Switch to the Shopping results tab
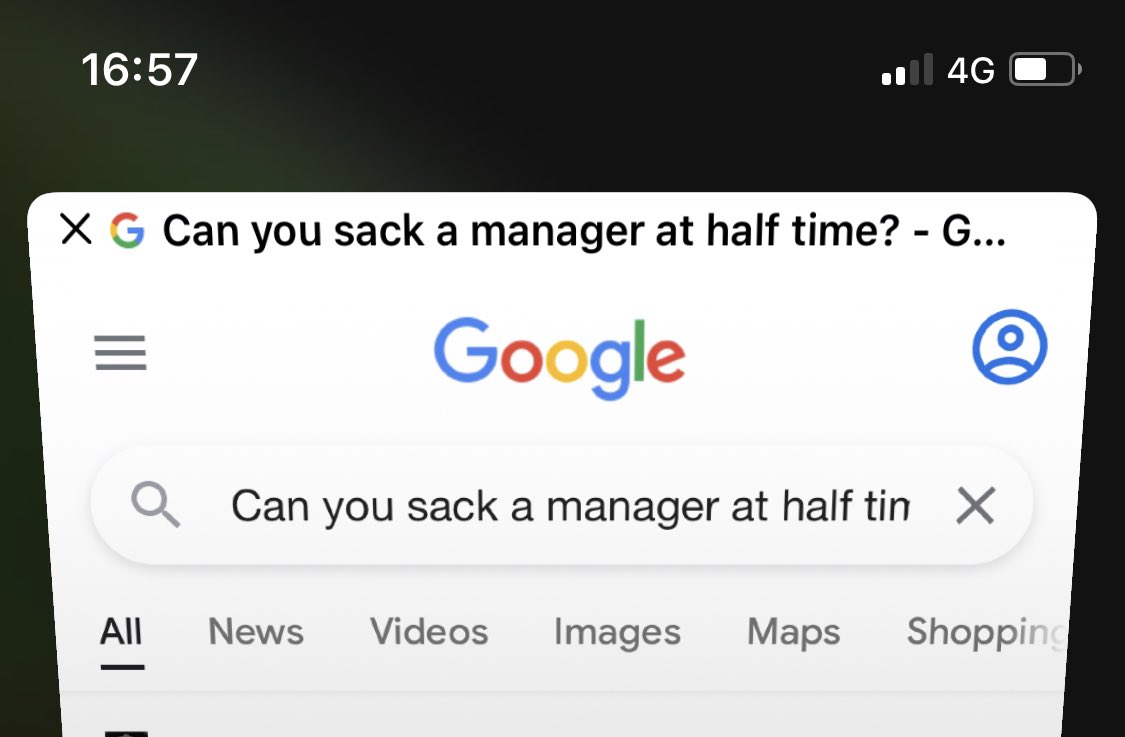 pos(985,634)
